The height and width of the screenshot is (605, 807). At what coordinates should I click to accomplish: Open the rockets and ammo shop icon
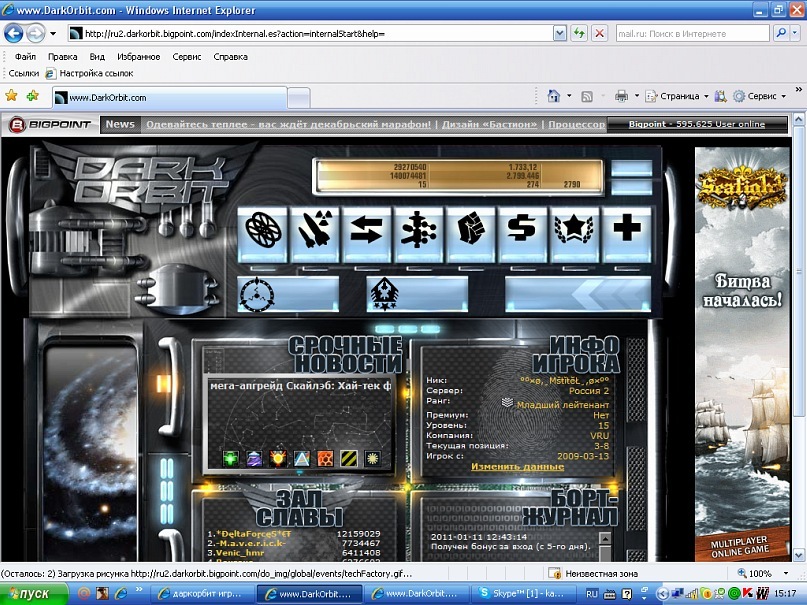click(315, 230)
